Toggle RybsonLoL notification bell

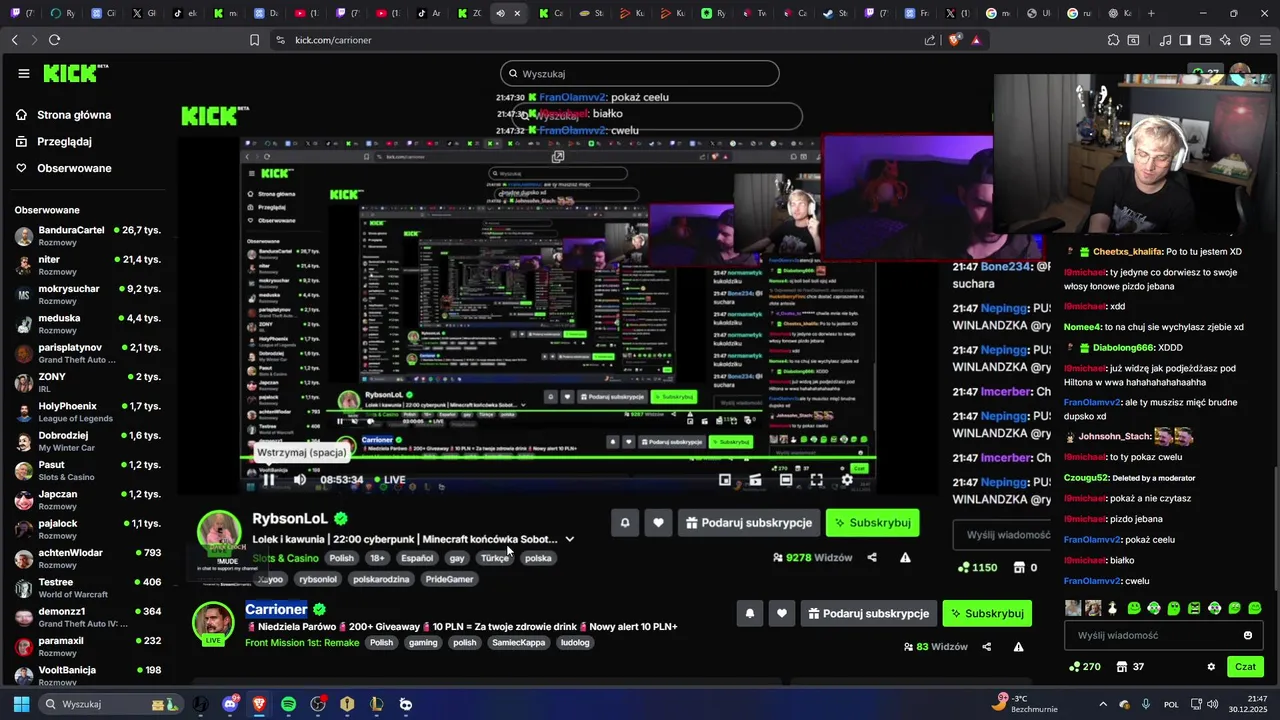point(625,523)
